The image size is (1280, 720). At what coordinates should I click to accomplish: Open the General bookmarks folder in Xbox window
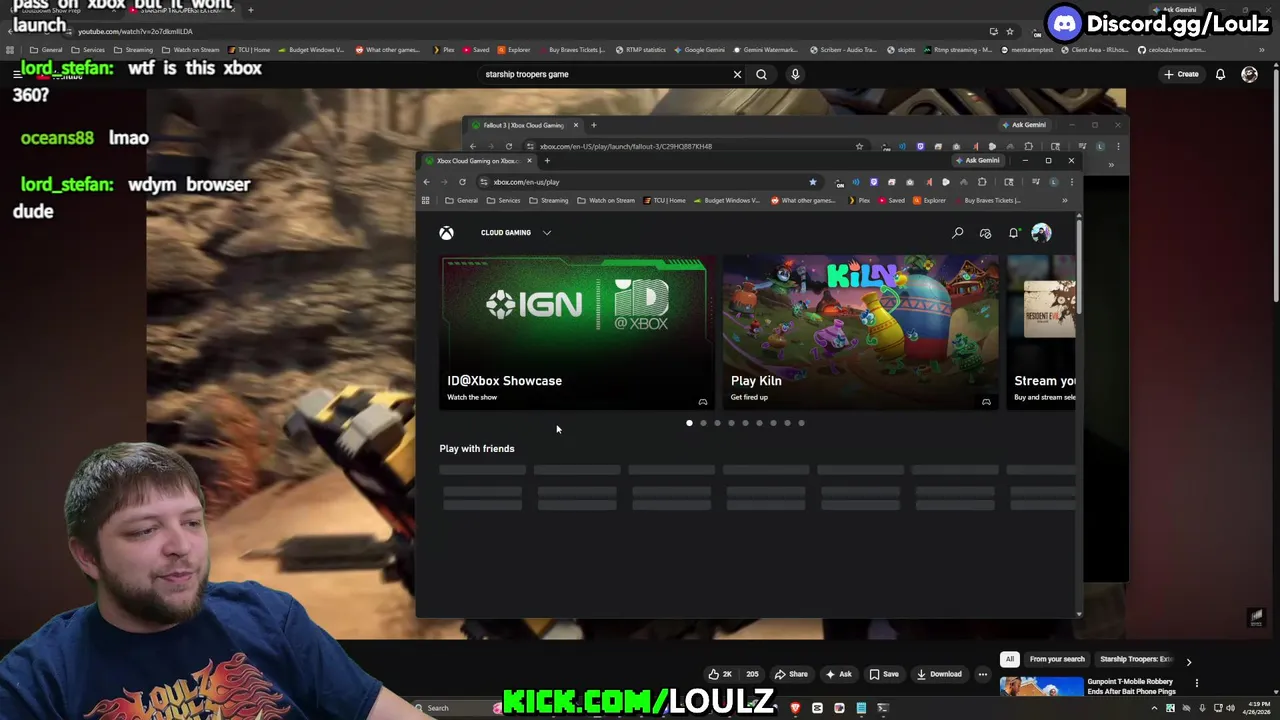pos(461,200)
